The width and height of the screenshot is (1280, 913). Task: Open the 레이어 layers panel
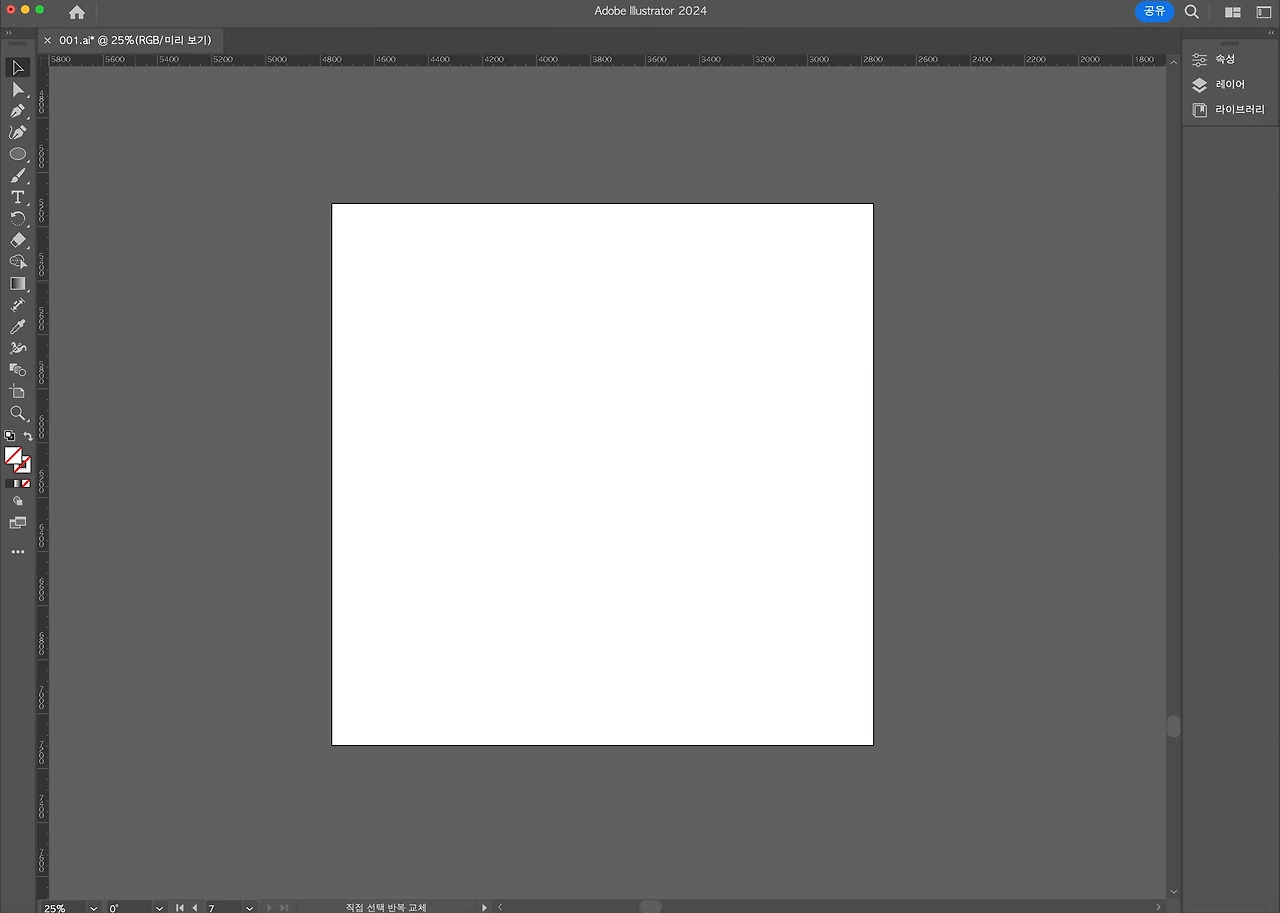click(1219, 85)
